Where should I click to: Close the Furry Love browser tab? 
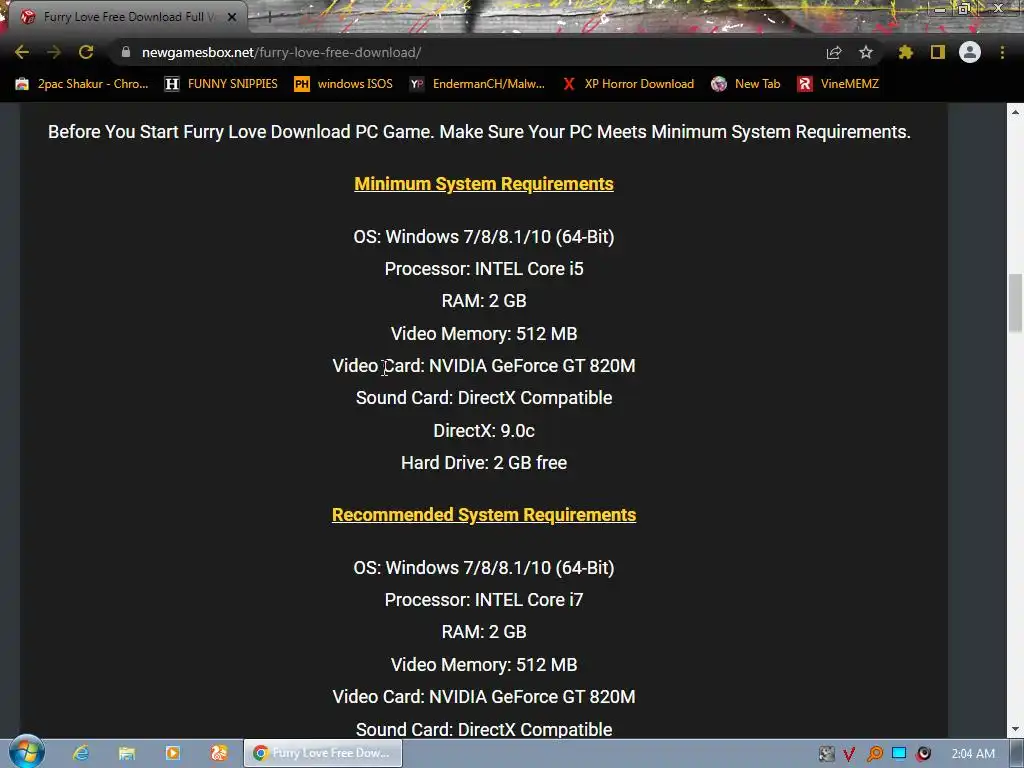(x=232, y=17)
